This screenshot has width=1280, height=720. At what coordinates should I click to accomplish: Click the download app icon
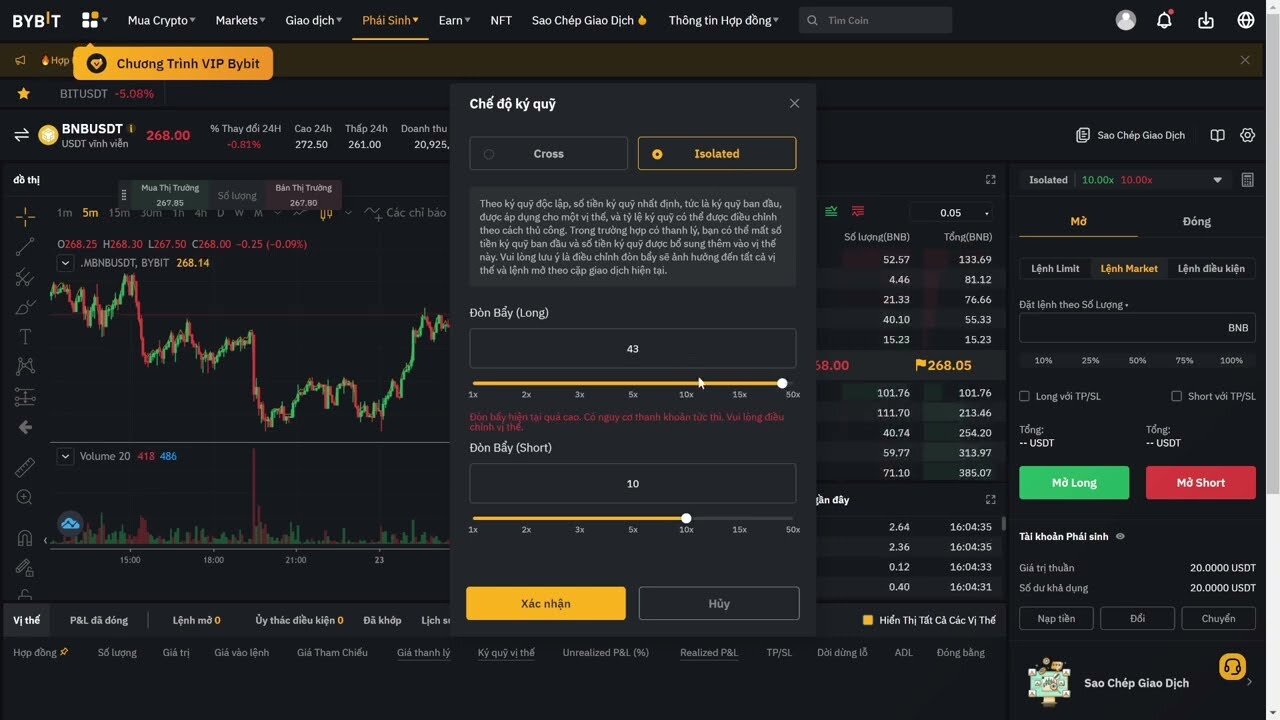1206,20
